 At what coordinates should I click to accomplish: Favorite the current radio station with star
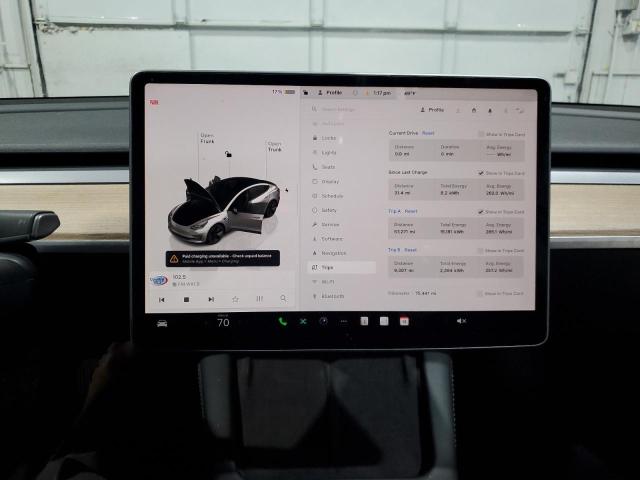point(235,299)
